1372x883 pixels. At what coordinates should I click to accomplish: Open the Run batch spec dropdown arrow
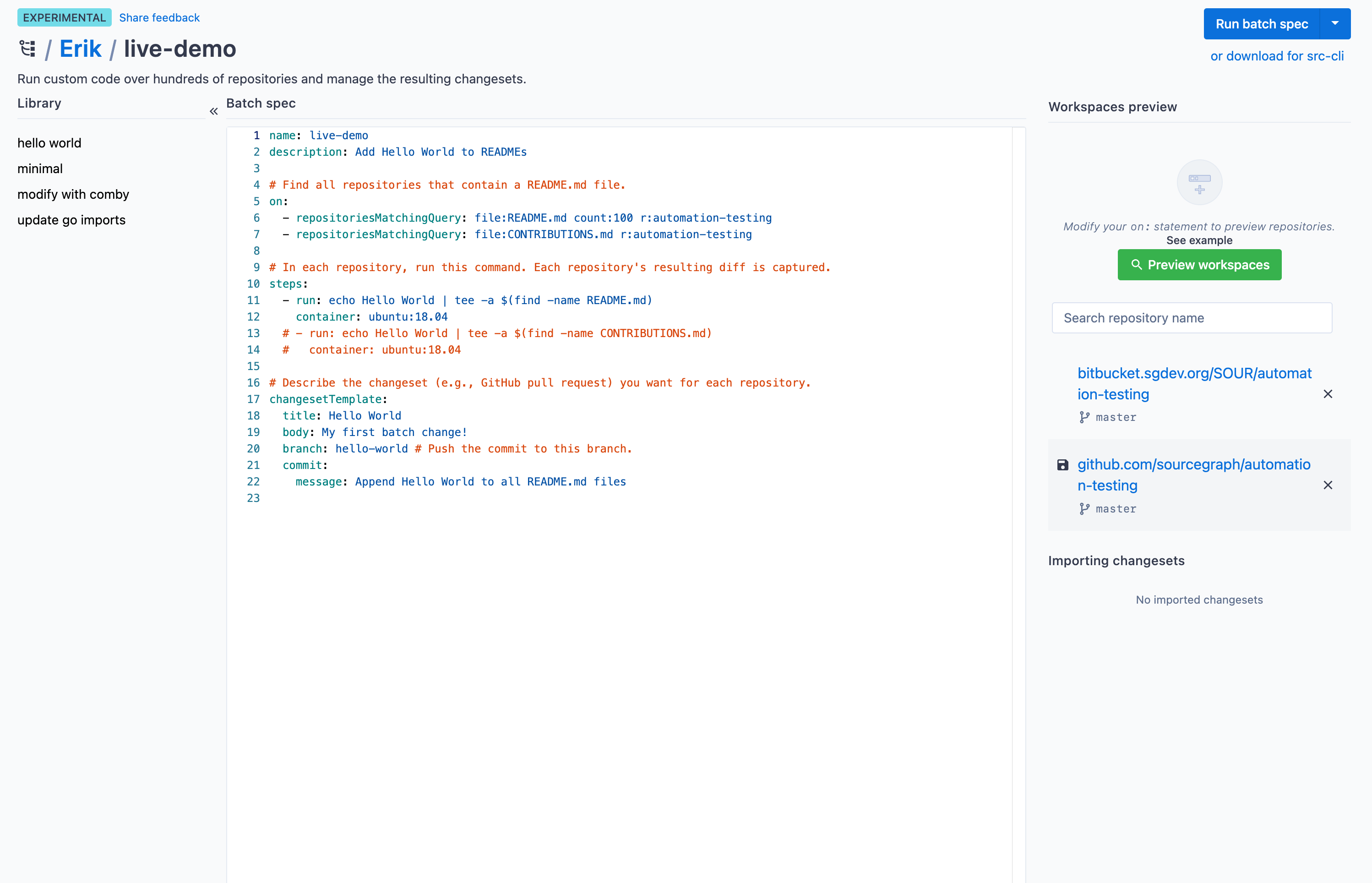click(1335, 23)
